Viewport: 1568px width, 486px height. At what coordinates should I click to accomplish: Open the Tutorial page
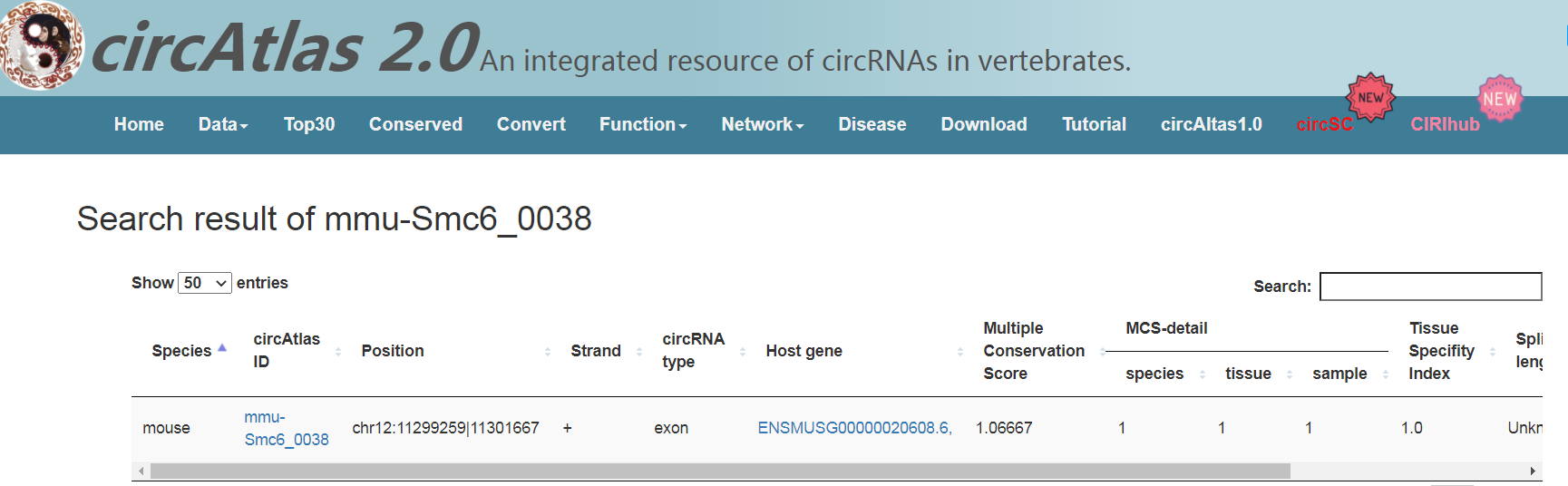pyautogui.click(x=1094, y=124)
